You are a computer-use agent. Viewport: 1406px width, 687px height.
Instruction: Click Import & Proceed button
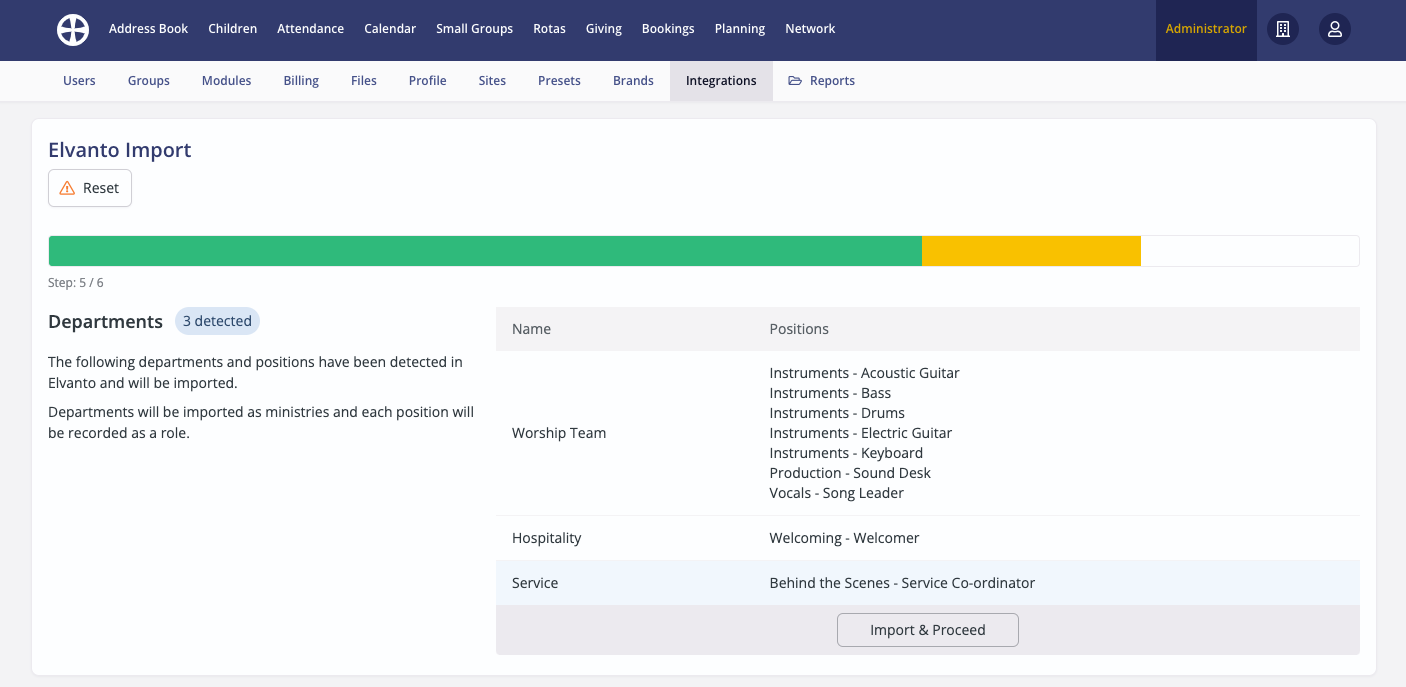928,630
